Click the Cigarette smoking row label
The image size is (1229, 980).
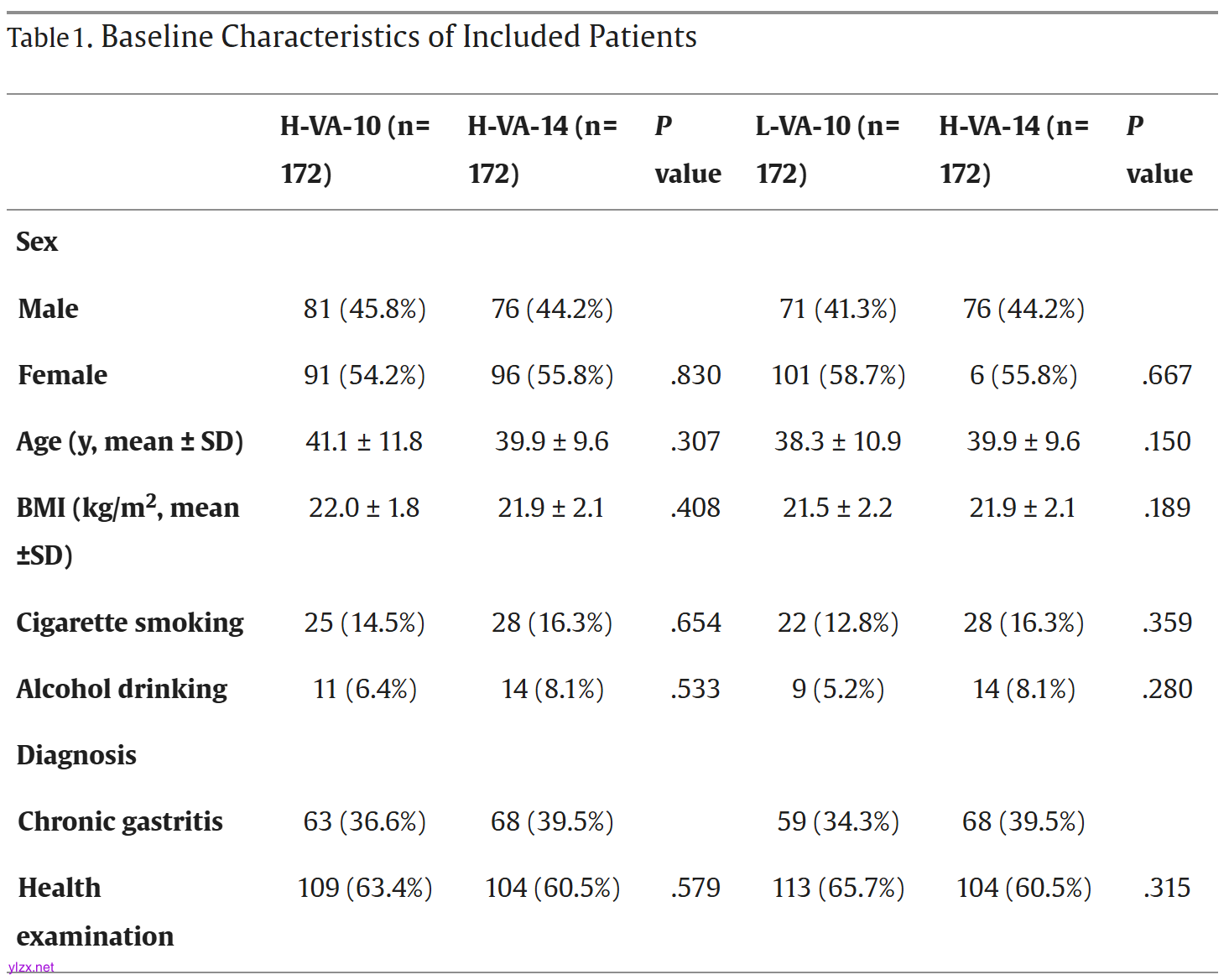coord(130,623)
